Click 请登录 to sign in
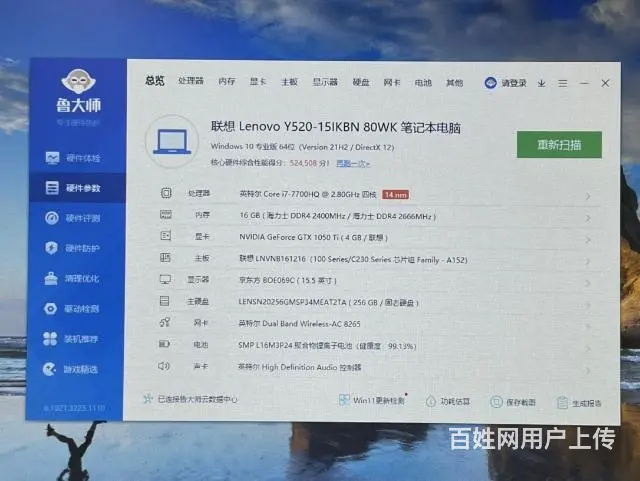The image size is (640, 481). pos(506,83)
